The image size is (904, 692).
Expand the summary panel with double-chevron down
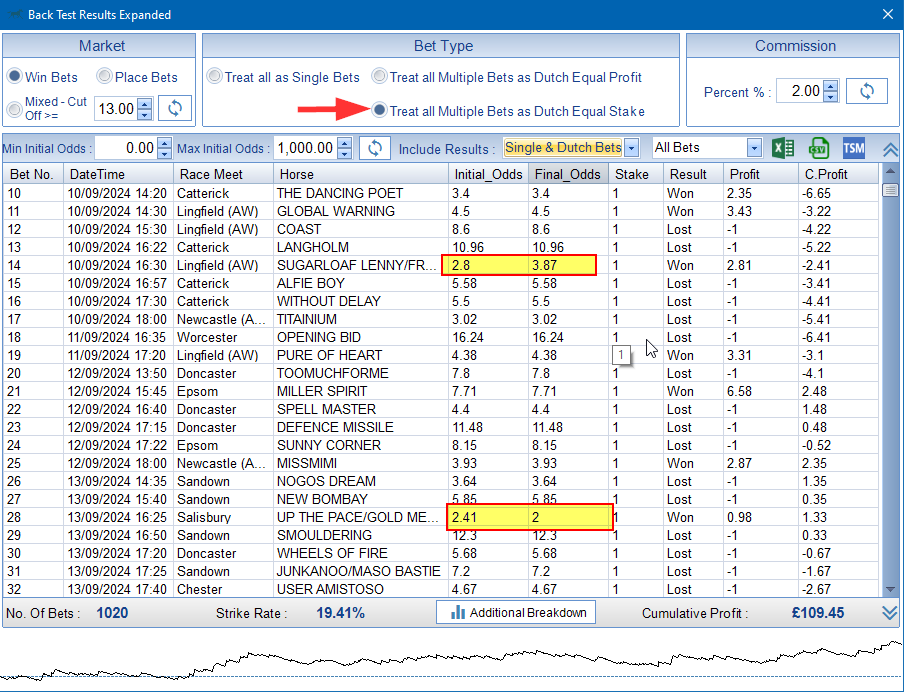890,613
